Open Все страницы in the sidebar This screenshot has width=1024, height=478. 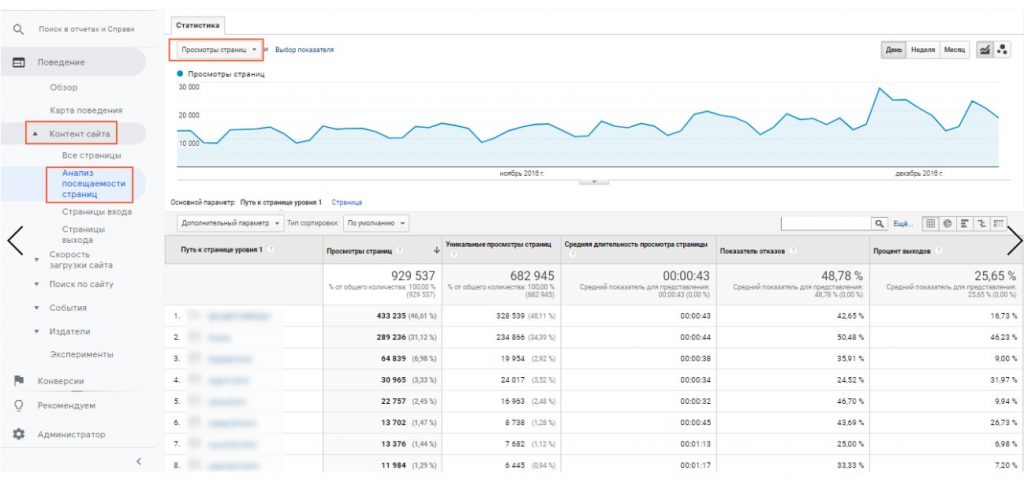(91, 155)
